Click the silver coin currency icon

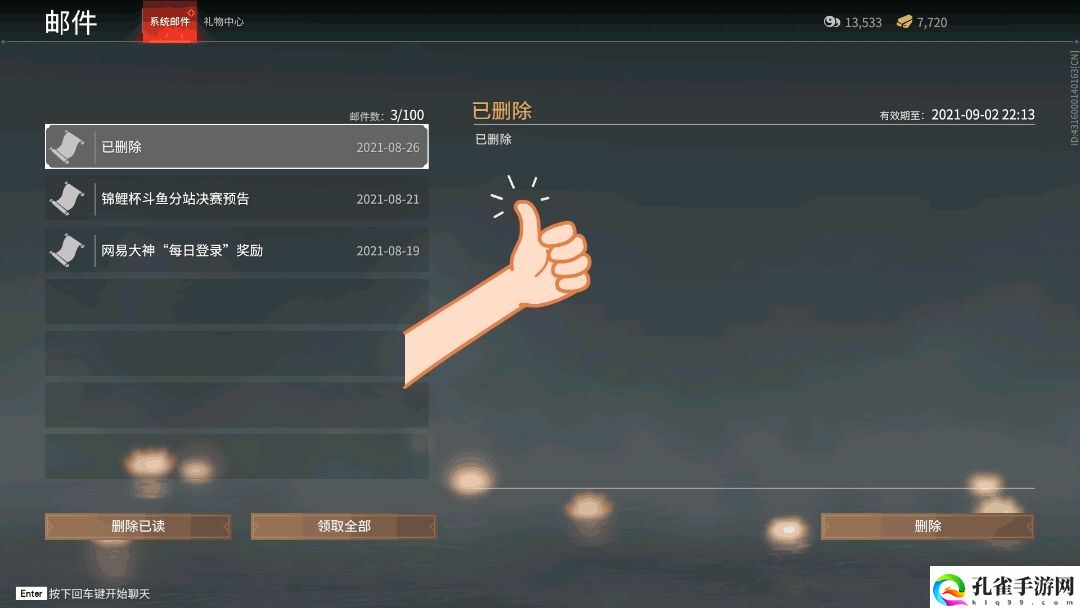(x=831, y=22)
